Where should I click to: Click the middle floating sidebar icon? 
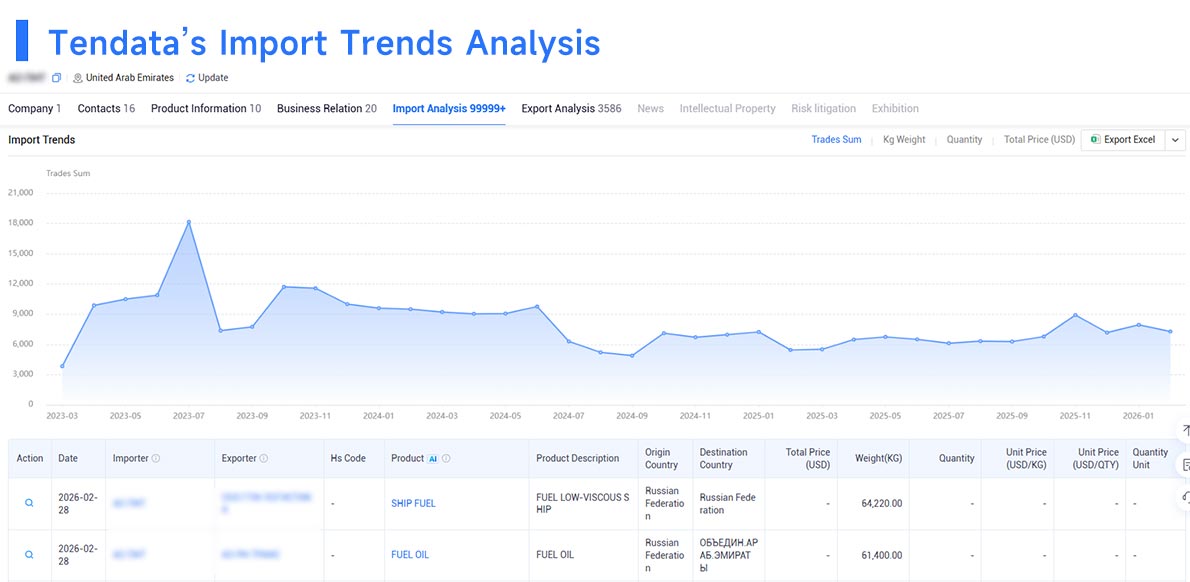point(1185,464)
